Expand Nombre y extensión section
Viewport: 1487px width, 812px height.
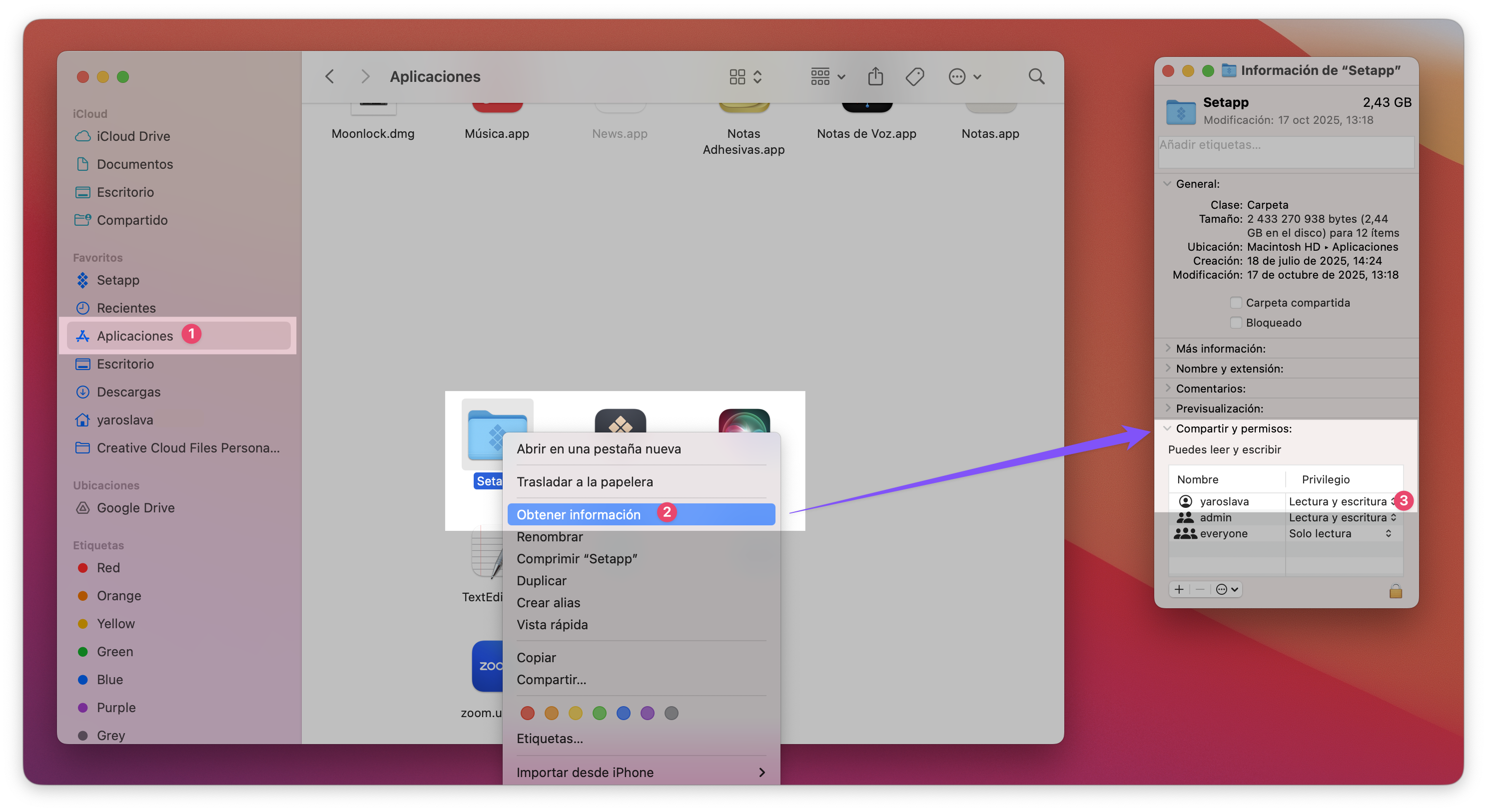1167,368
